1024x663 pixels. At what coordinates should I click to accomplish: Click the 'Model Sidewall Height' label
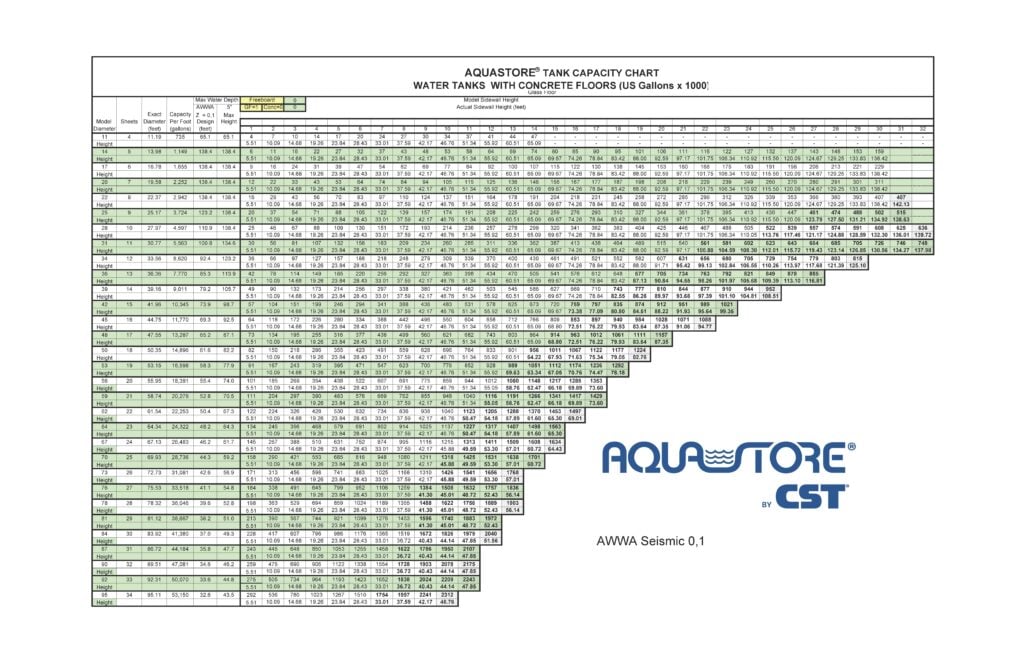tap(491, 100)
